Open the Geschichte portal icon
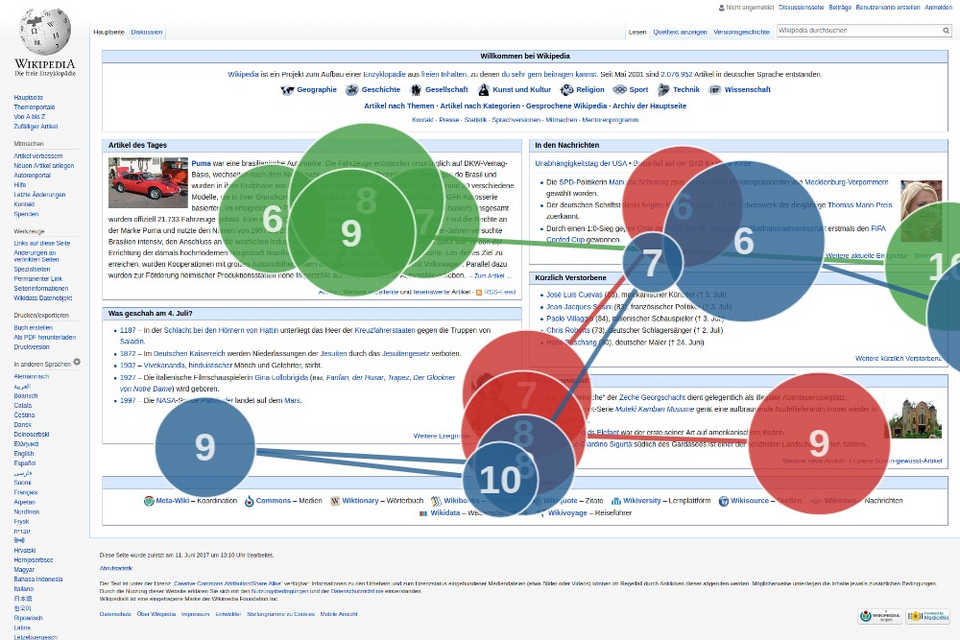This screenshot has height=640, width=960. (352, 89)
